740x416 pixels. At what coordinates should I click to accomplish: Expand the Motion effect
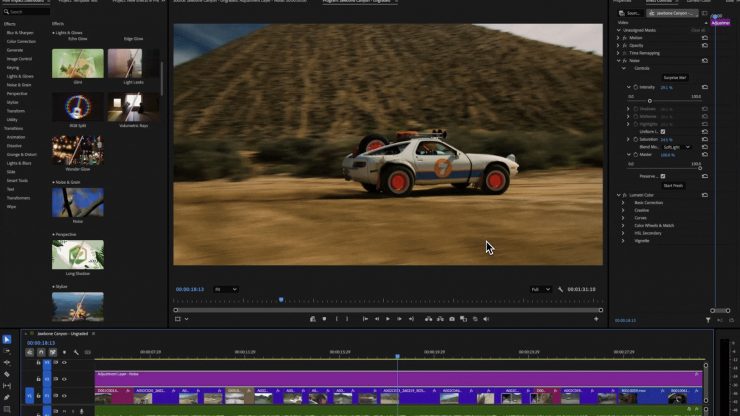point(618,38)
